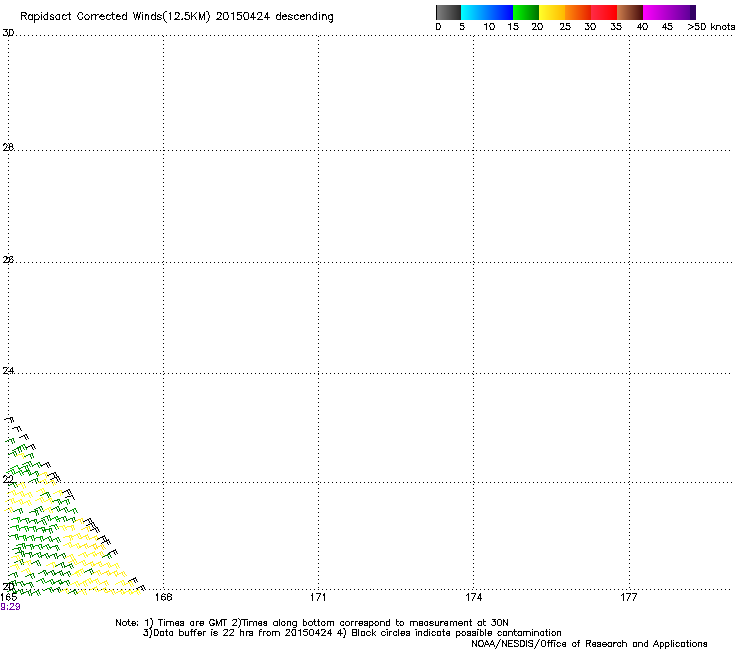Click legend tick label '25'
The width and height of the screenshot is (740, 650).
(x=565, y=27)
